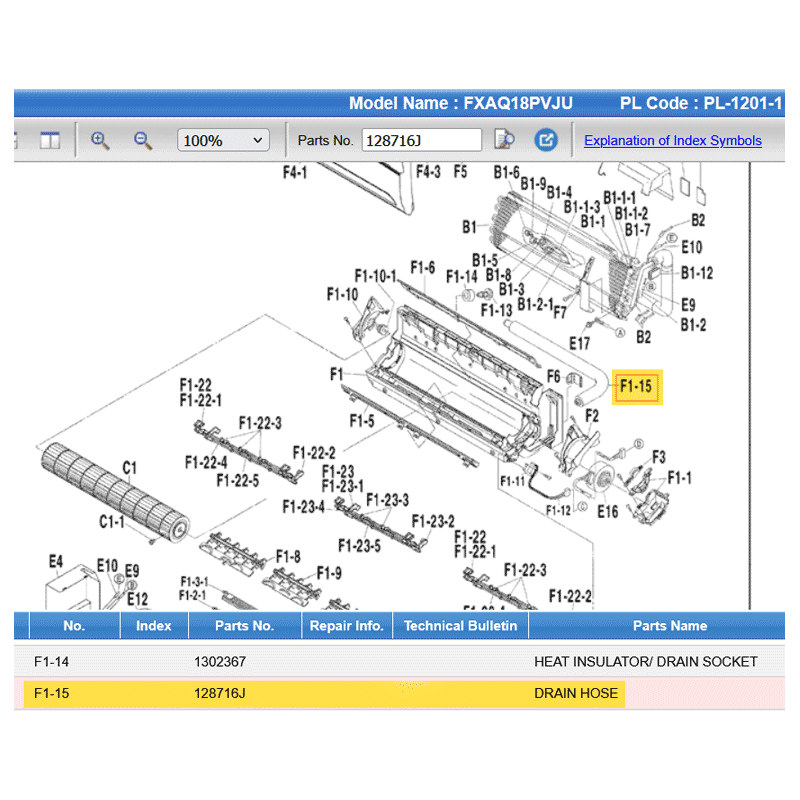This screenshot has height=800, width=800.
Task: Click the highlighted F1-15 label in diagram
Action: click(x=636, y=386)
